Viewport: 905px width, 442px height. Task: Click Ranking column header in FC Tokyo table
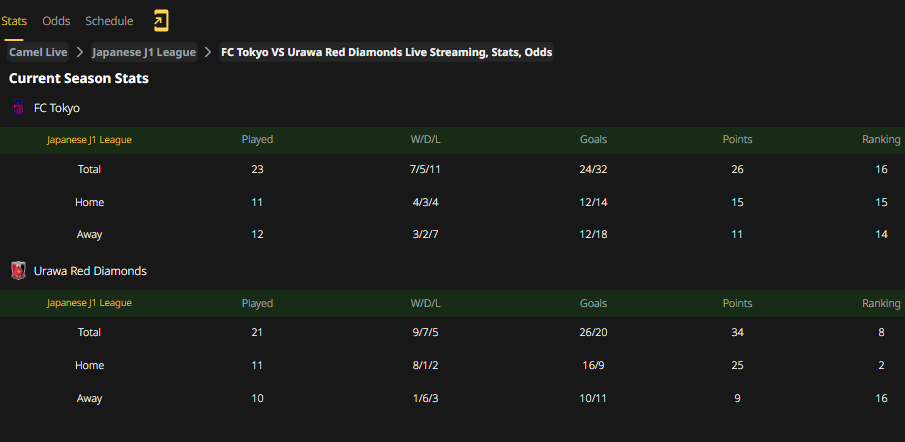coord(881,140)
